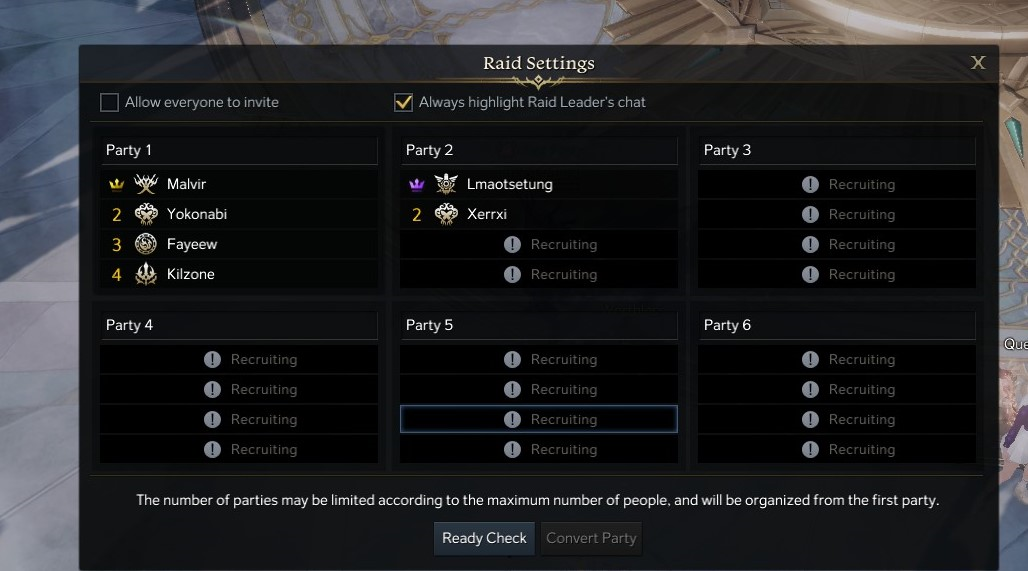Select the highlighted Recruiting slot in Party 5
This screenshot has width=1028, height=571.
538,419
